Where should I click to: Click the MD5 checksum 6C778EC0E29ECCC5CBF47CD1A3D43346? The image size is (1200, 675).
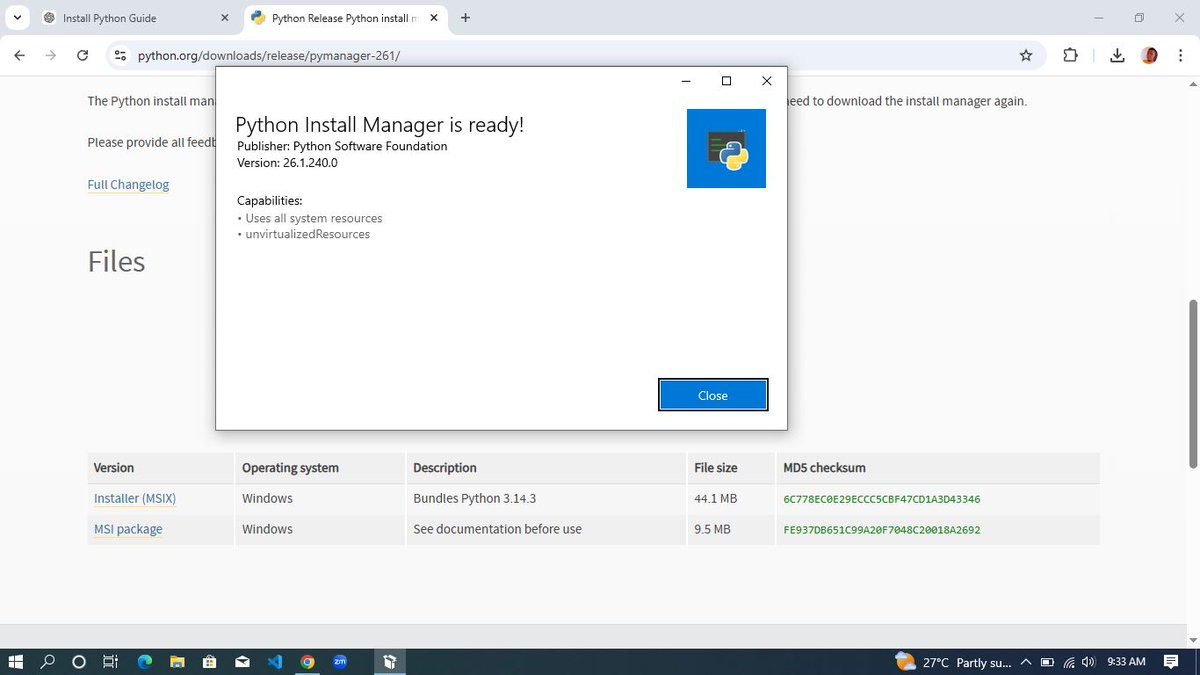(881, 499)
